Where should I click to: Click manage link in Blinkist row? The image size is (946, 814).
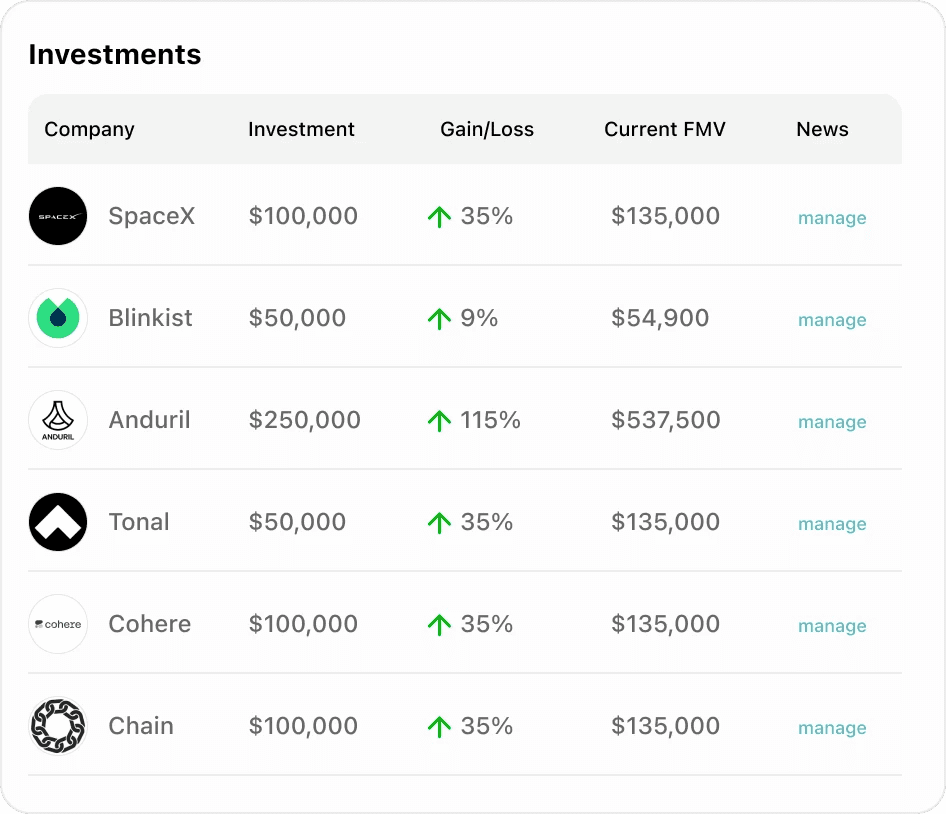(832, 320)
